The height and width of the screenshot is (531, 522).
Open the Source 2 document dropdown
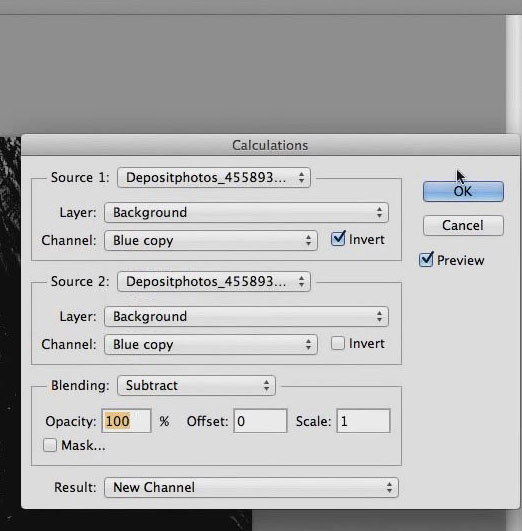[214, 281]
